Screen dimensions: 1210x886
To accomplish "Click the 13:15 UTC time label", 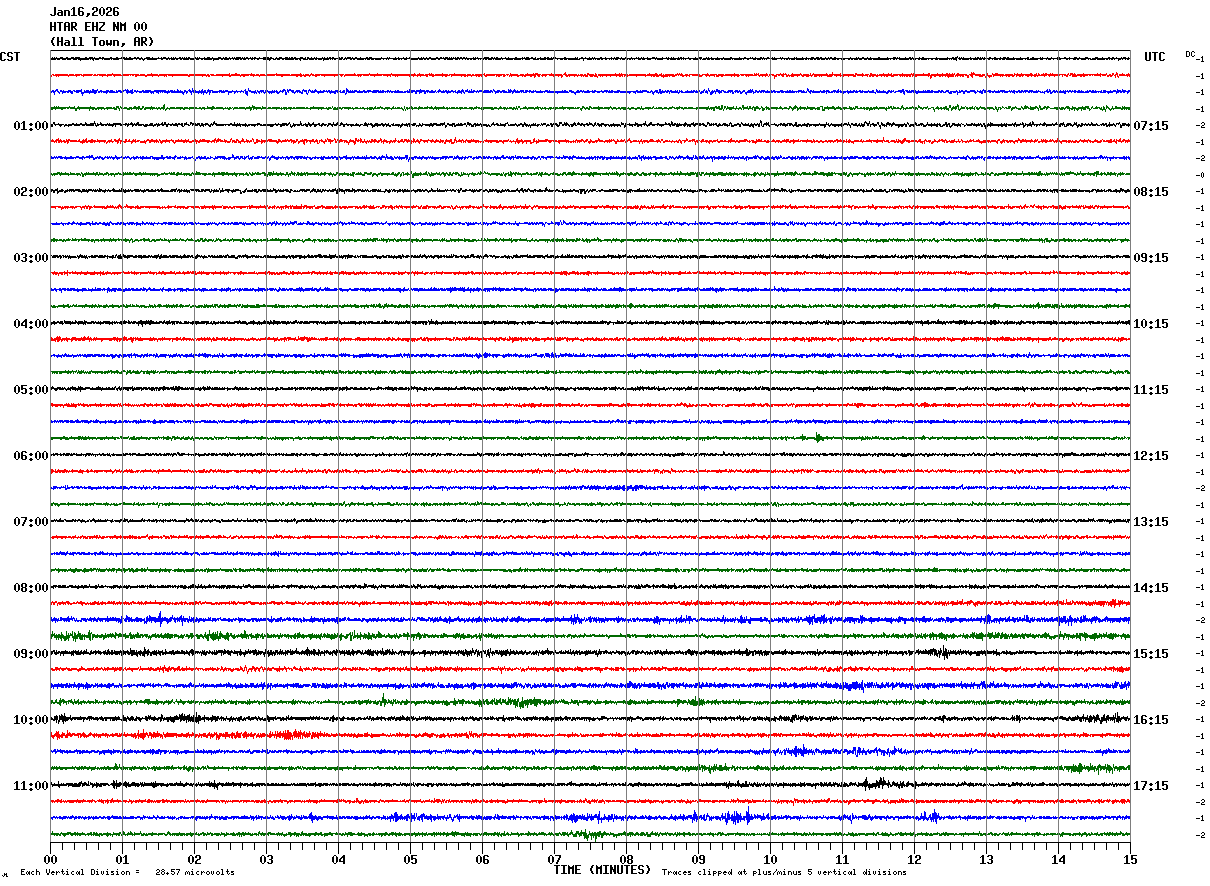I will coord(1151,522).
